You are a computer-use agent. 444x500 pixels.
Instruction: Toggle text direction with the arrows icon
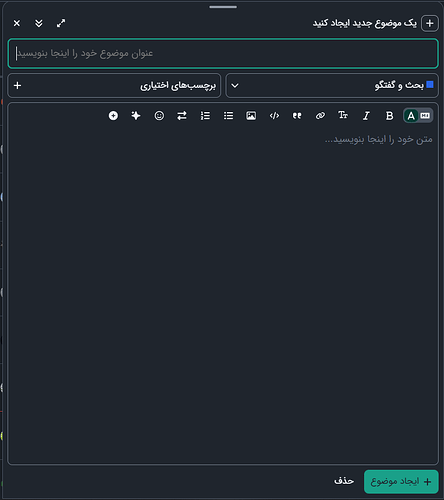tap(182, 116)
